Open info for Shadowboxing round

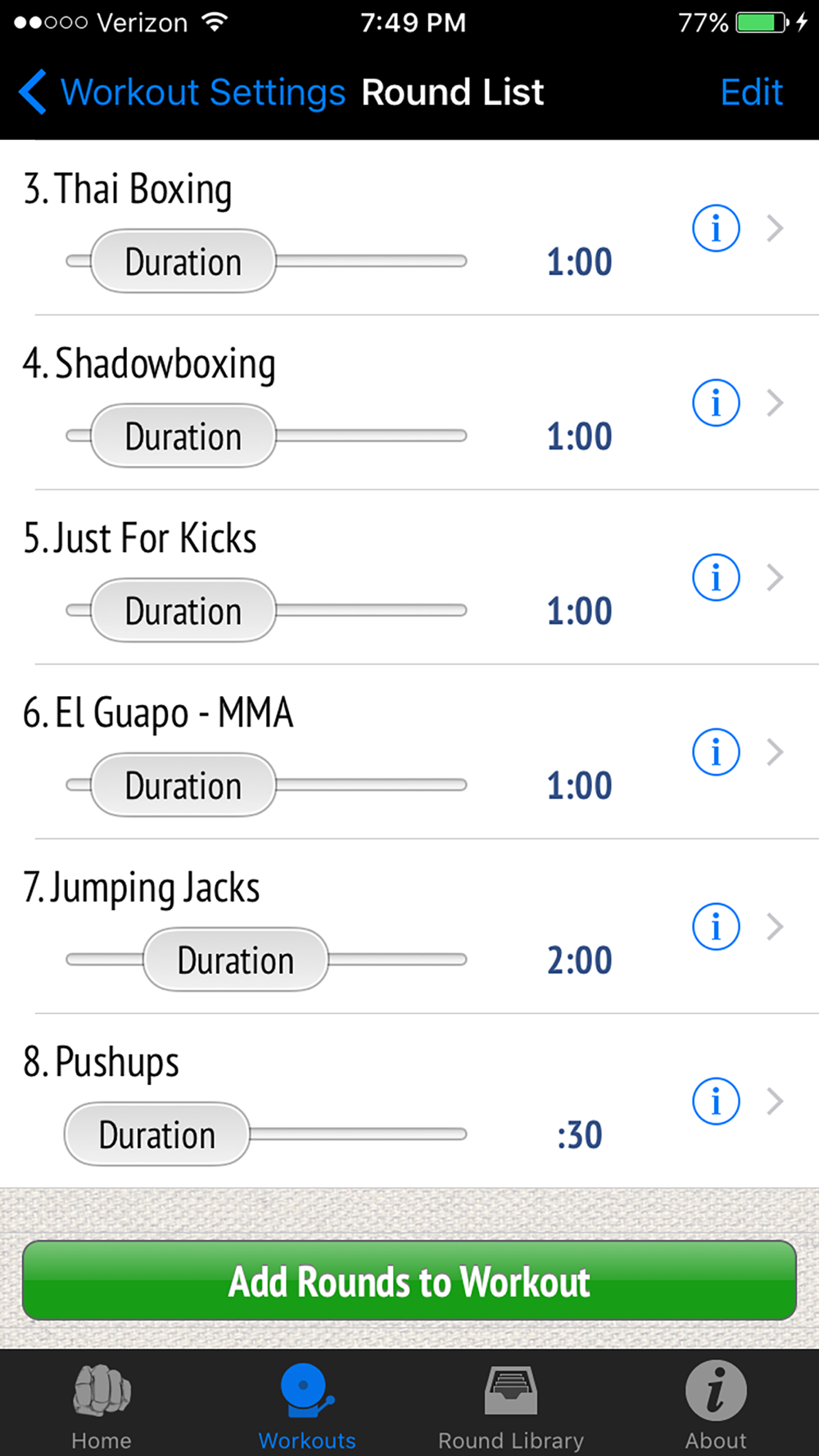click(x=716, y=403)
